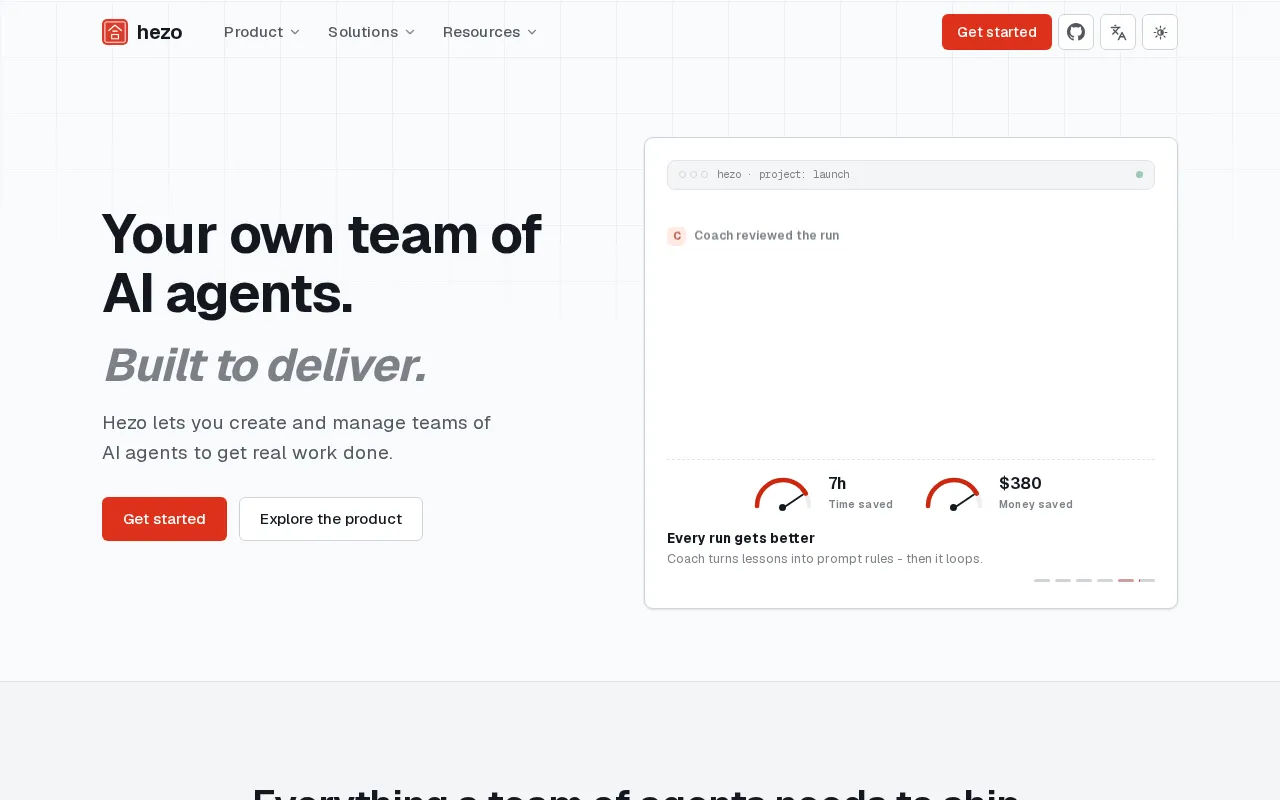Click the '$380' money saved value
Image resolution: width=1280 pixels, height=800 pixels.
tap(1020, 483)
